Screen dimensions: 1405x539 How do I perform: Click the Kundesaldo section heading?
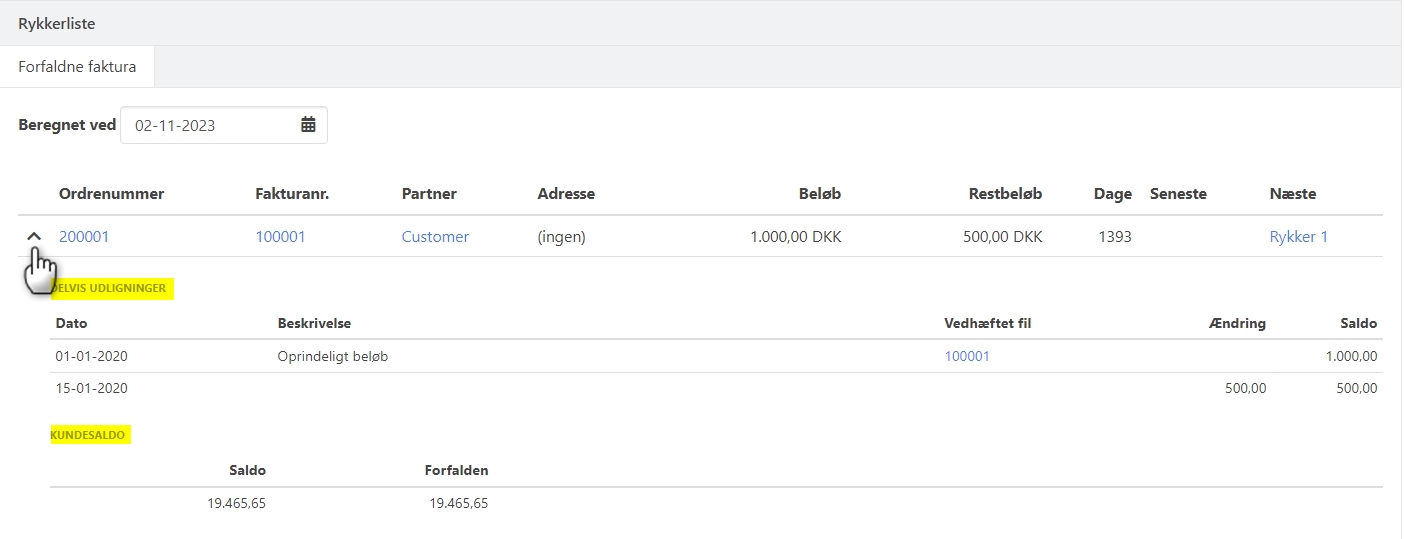click(90, 435)
